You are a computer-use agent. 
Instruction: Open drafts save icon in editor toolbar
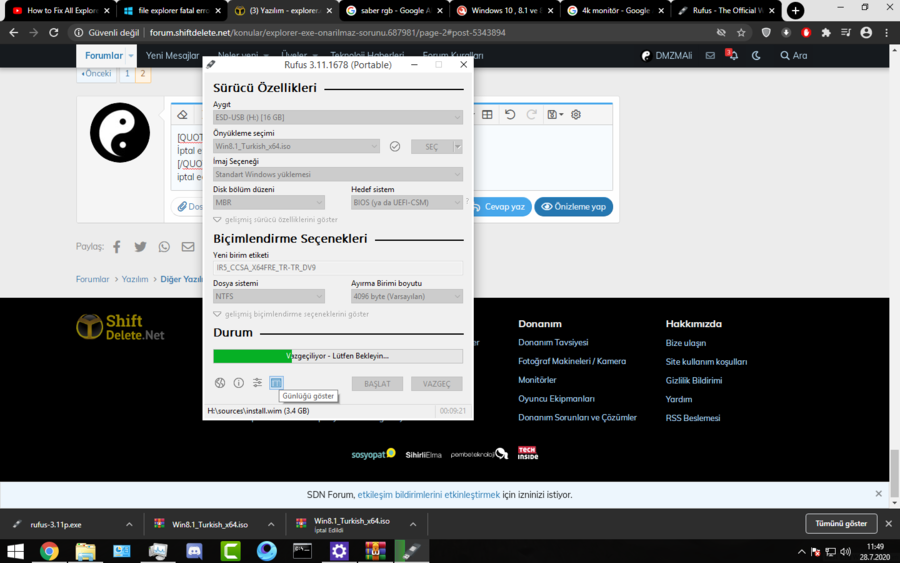pyautogui.click(x=554, y=115)
